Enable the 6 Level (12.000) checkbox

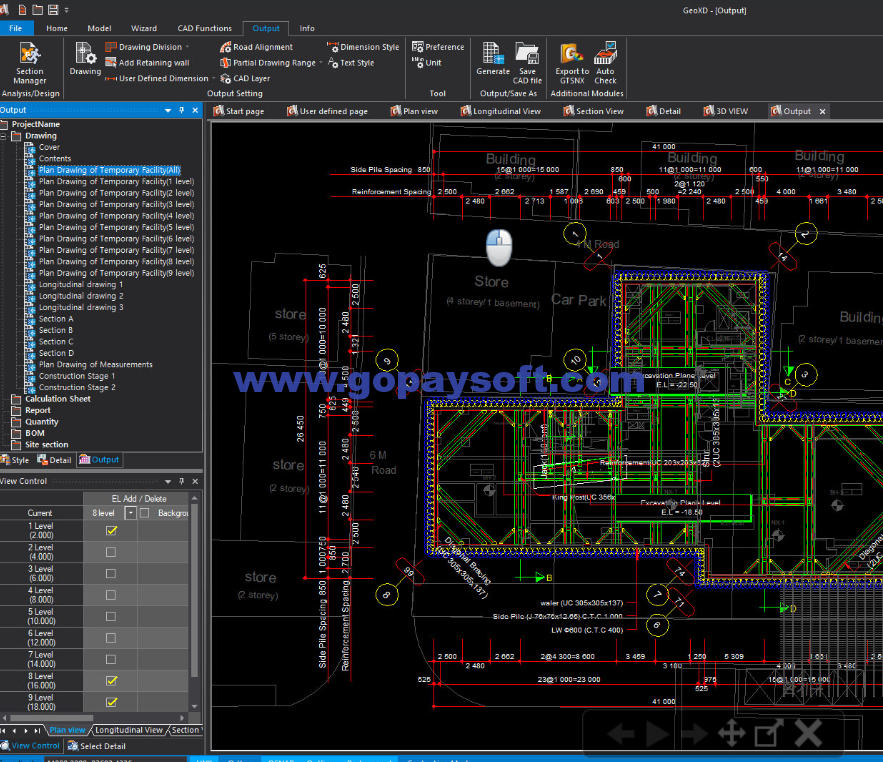click(x=111, y=638)
